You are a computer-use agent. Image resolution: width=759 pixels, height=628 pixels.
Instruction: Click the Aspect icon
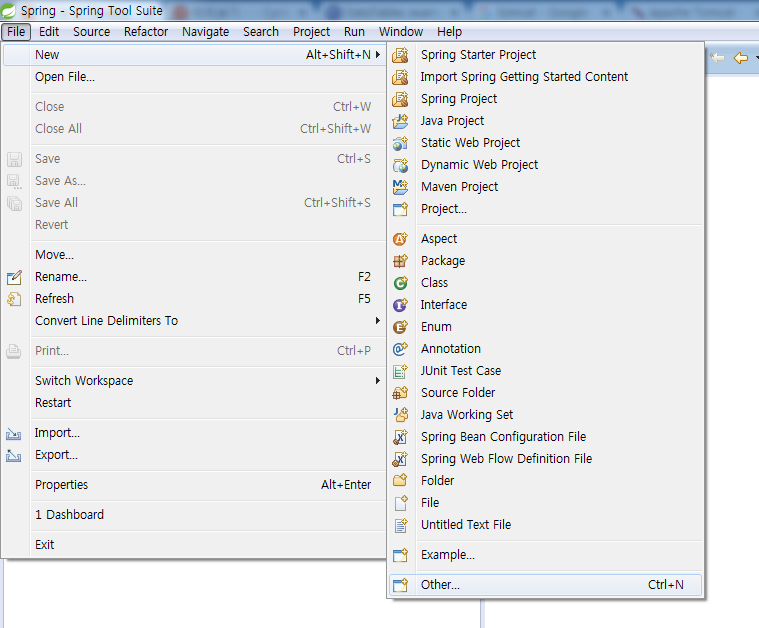400,239
